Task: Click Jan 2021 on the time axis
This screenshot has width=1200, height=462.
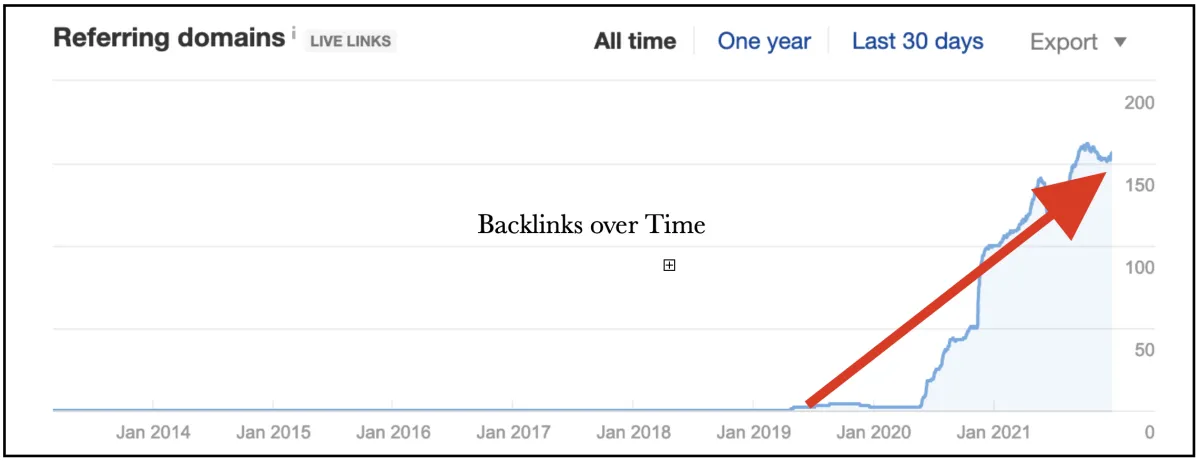Action: (994, 433)
